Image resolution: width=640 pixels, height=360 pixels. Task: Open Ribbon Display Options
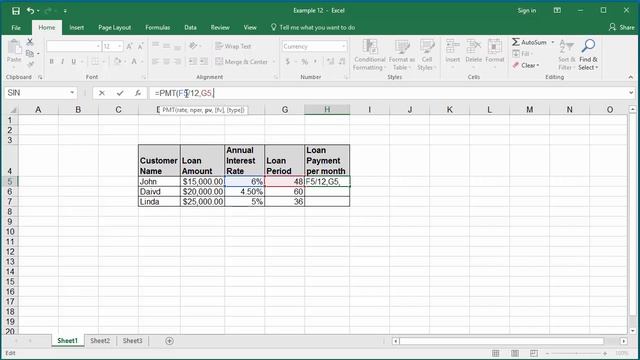pyautogui.click(x=557, y=11)
